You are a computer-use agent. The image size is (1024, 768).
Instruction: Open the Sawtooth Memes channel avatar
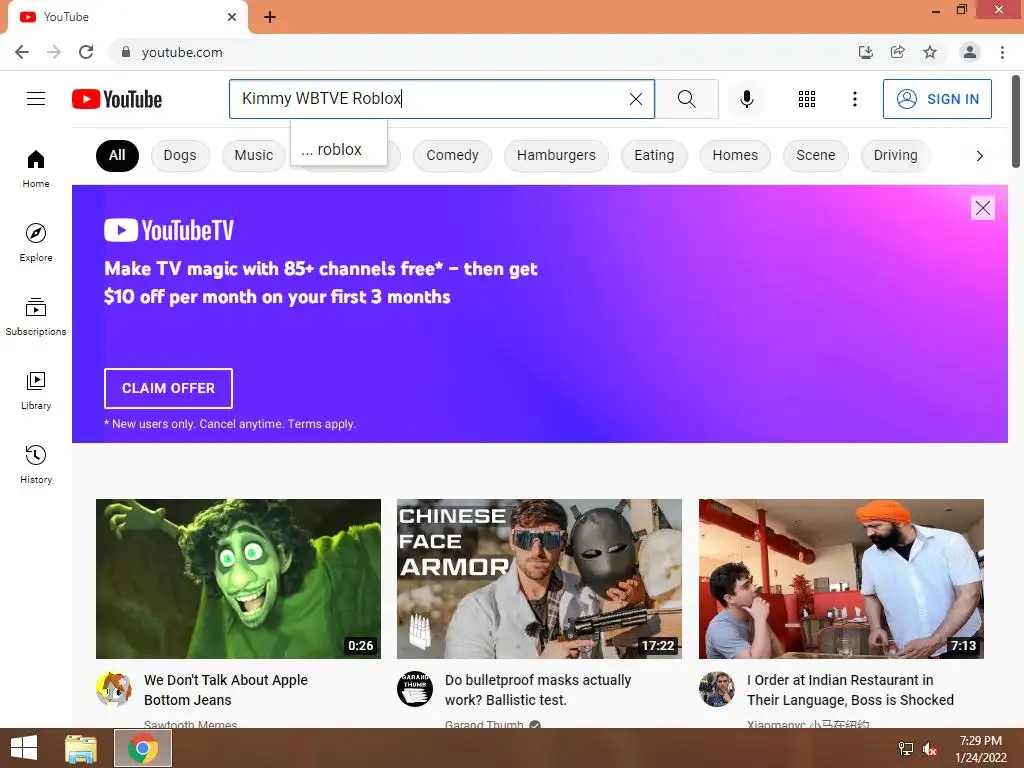[114, 689]
